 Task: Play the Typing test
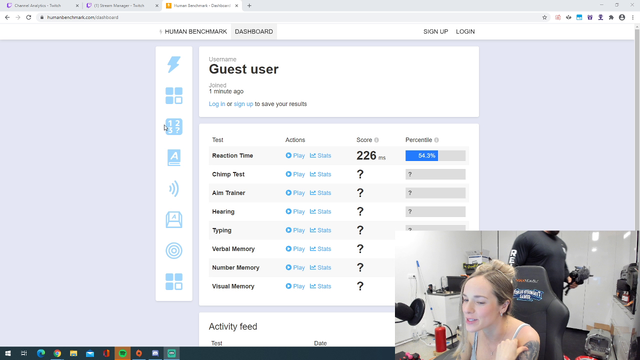295,231
